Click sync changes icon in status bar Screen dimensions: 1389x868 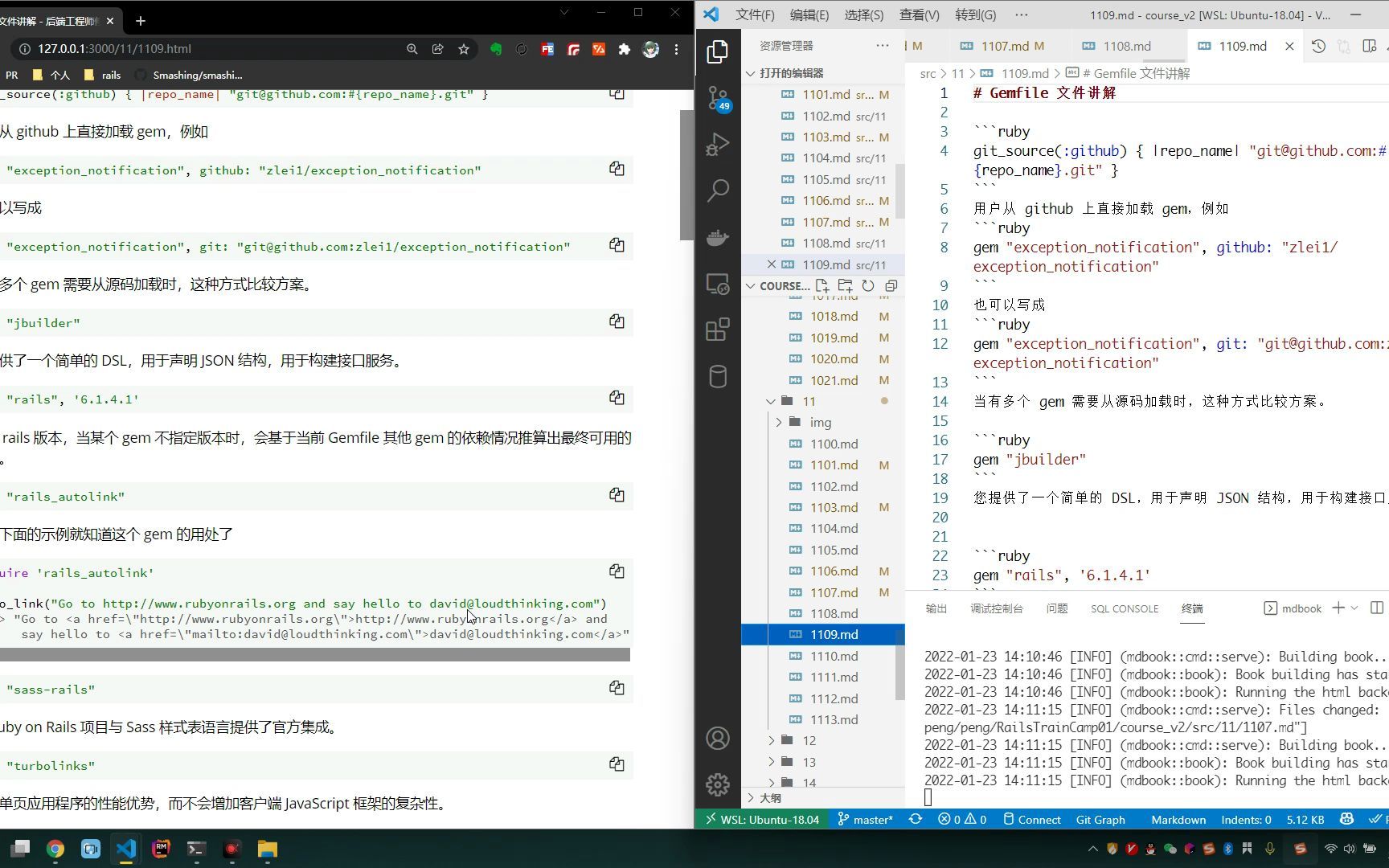click(x=915, y=820)
